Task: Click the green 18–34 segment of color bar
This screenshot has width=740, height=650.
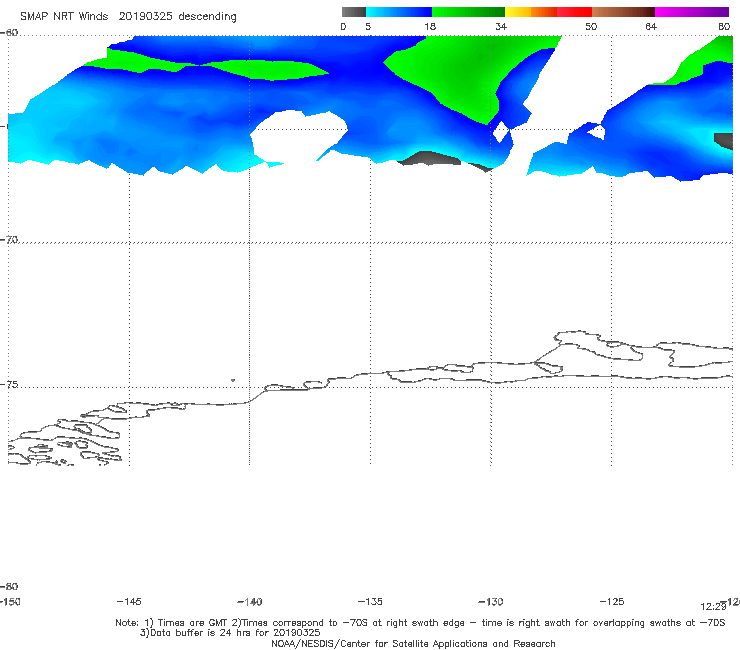Action: pyautogui.click(x=468, y=12)
